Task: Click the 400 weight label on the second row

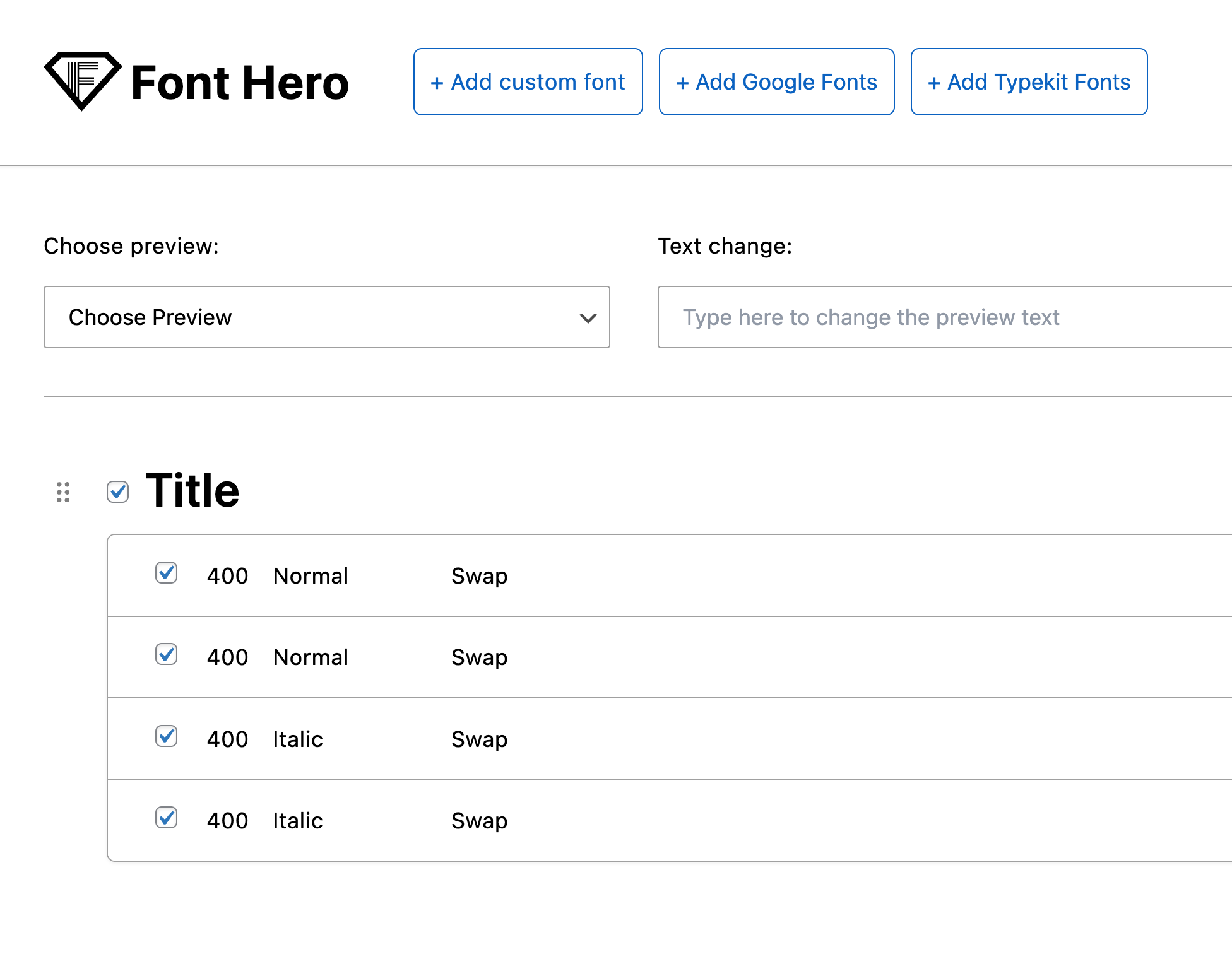Action: tap(227, 656)
